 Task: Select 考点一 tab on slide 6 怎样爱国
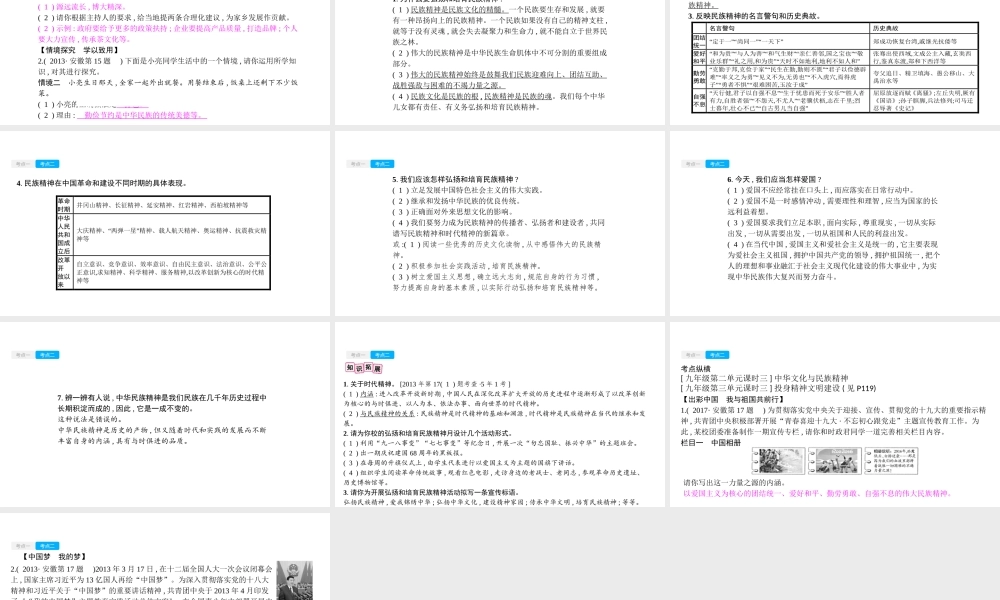692,164
